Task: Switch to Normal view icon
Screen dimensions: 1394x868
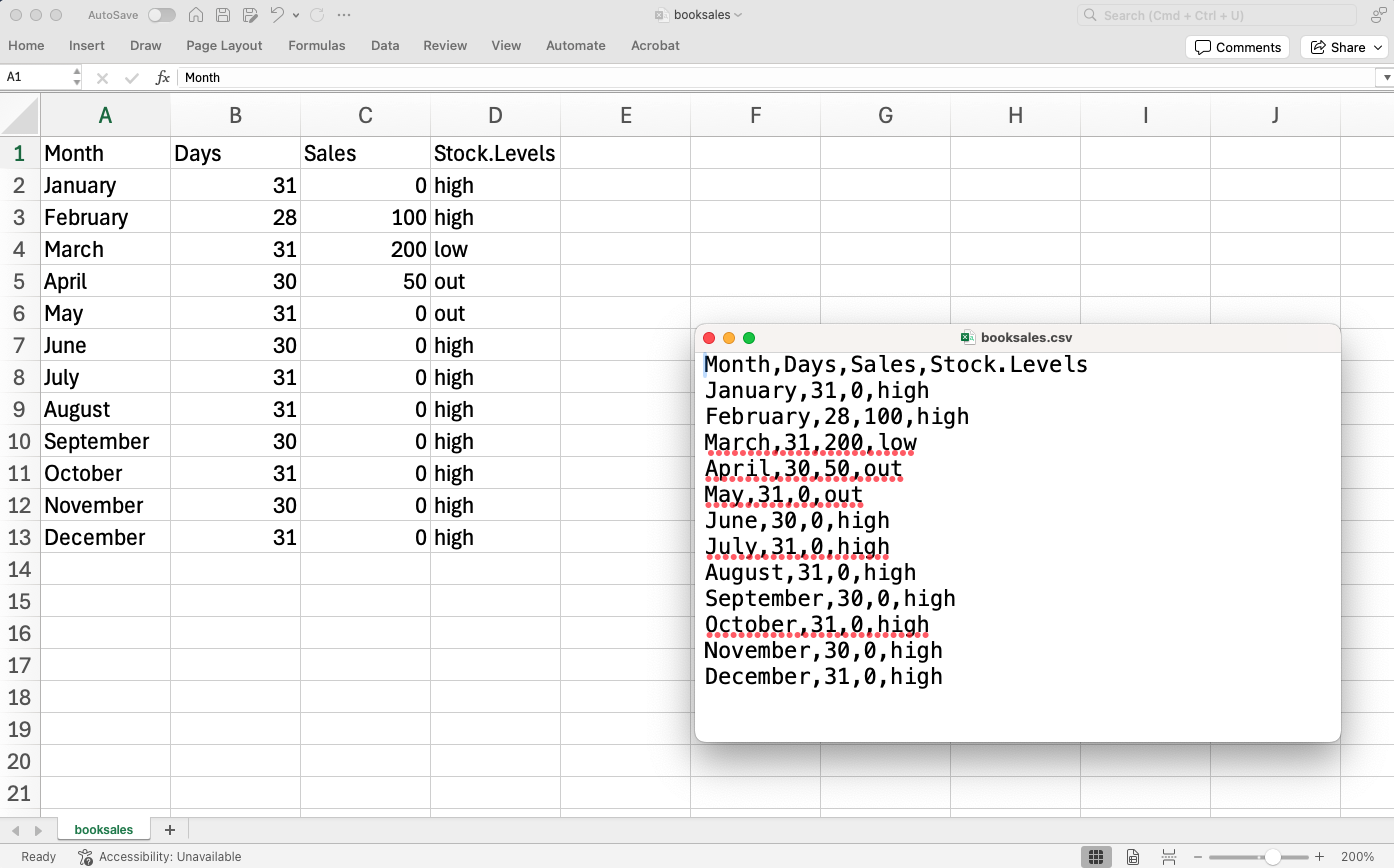Action: pos(1096,856)
